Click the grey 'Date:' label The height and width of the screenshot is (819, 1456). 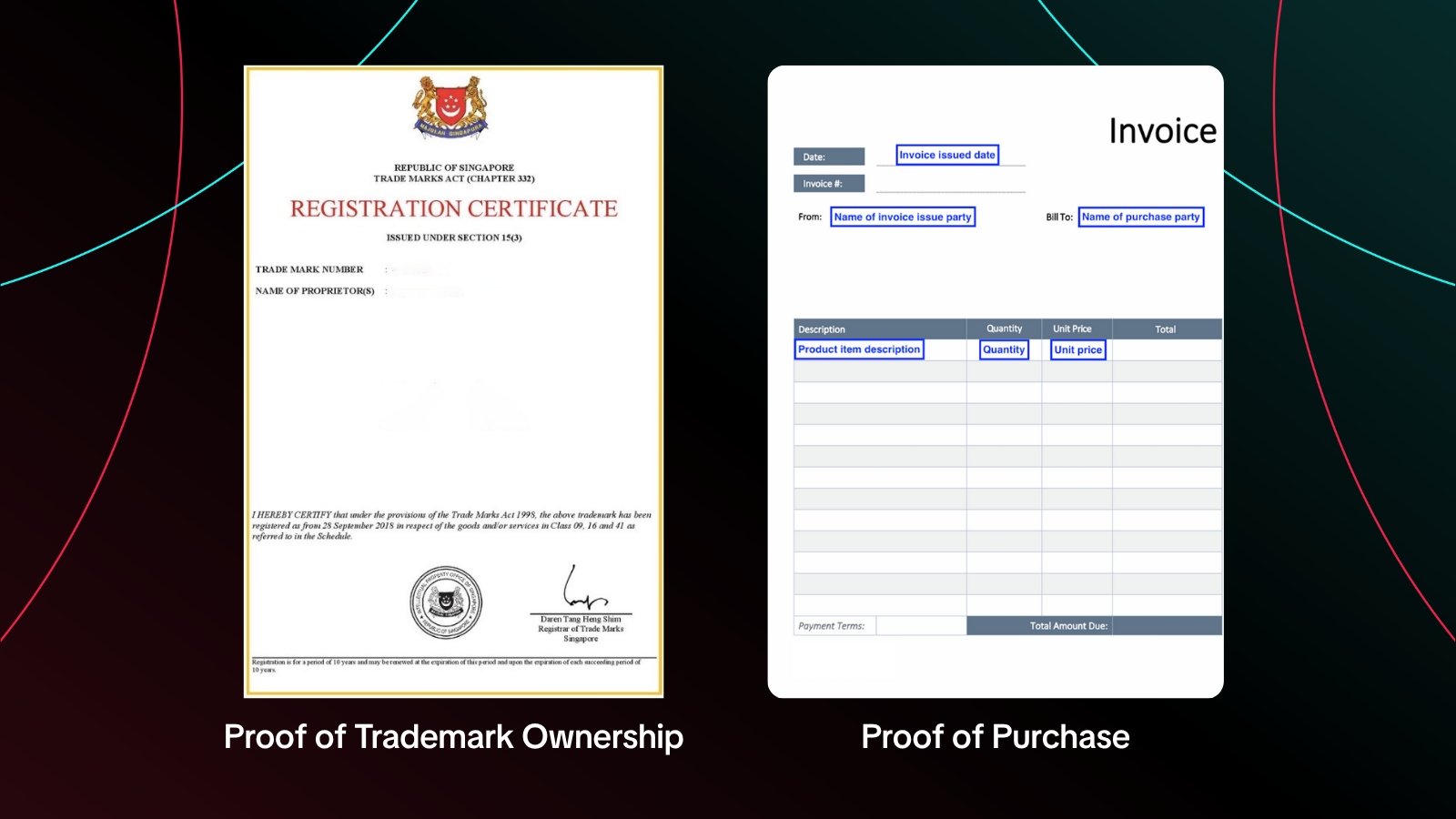coord(829,157)
